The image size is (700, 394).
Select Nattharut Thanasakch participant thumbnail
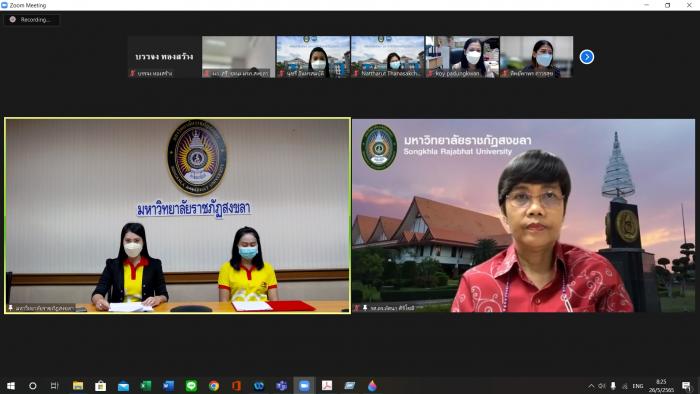coord(388,57)
